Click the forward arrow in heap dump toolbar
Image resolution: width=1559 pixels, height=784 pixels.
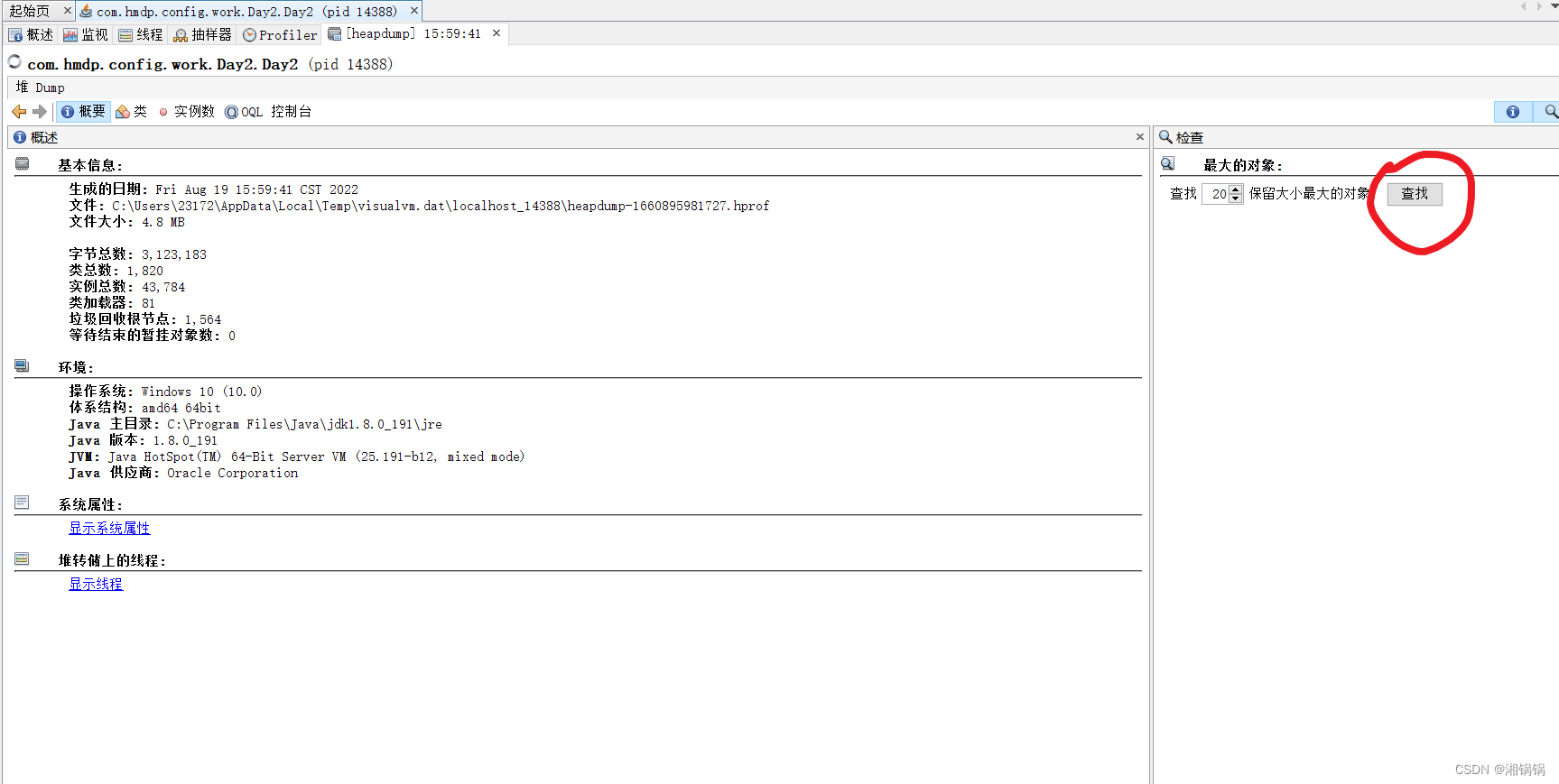coord(39,112)
